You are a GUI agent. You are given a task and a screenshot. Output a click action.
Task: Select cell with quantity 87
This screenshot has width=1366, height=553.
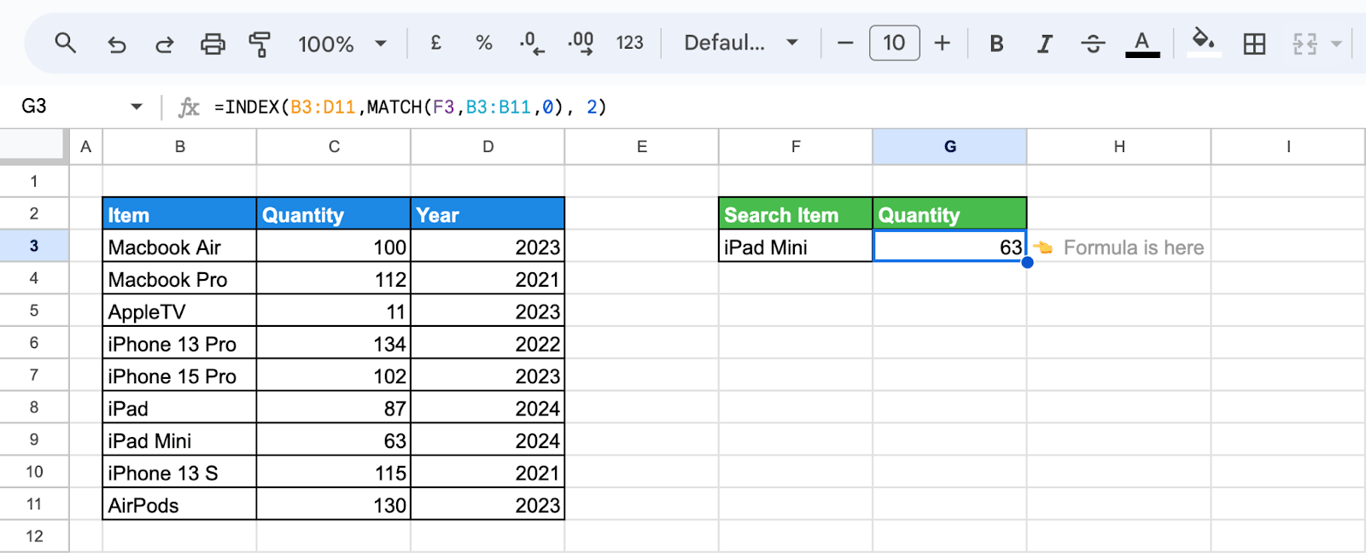[x=333, y=408]
